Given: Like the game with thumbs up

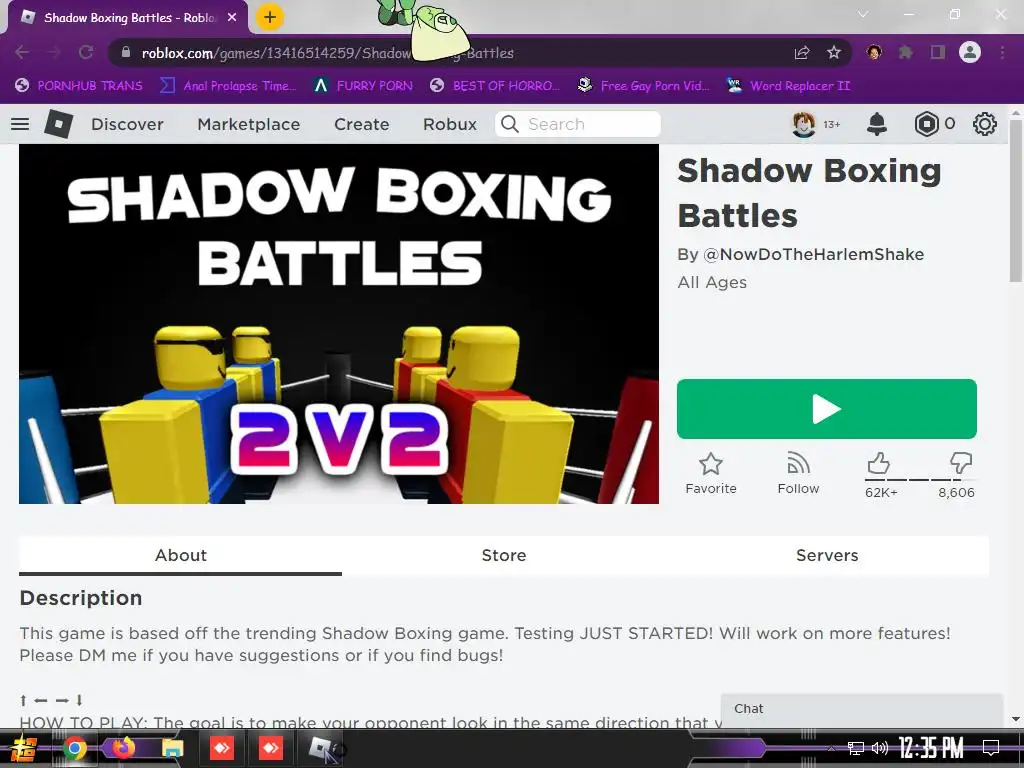Looking at the screenshot, I should [879, 463].
